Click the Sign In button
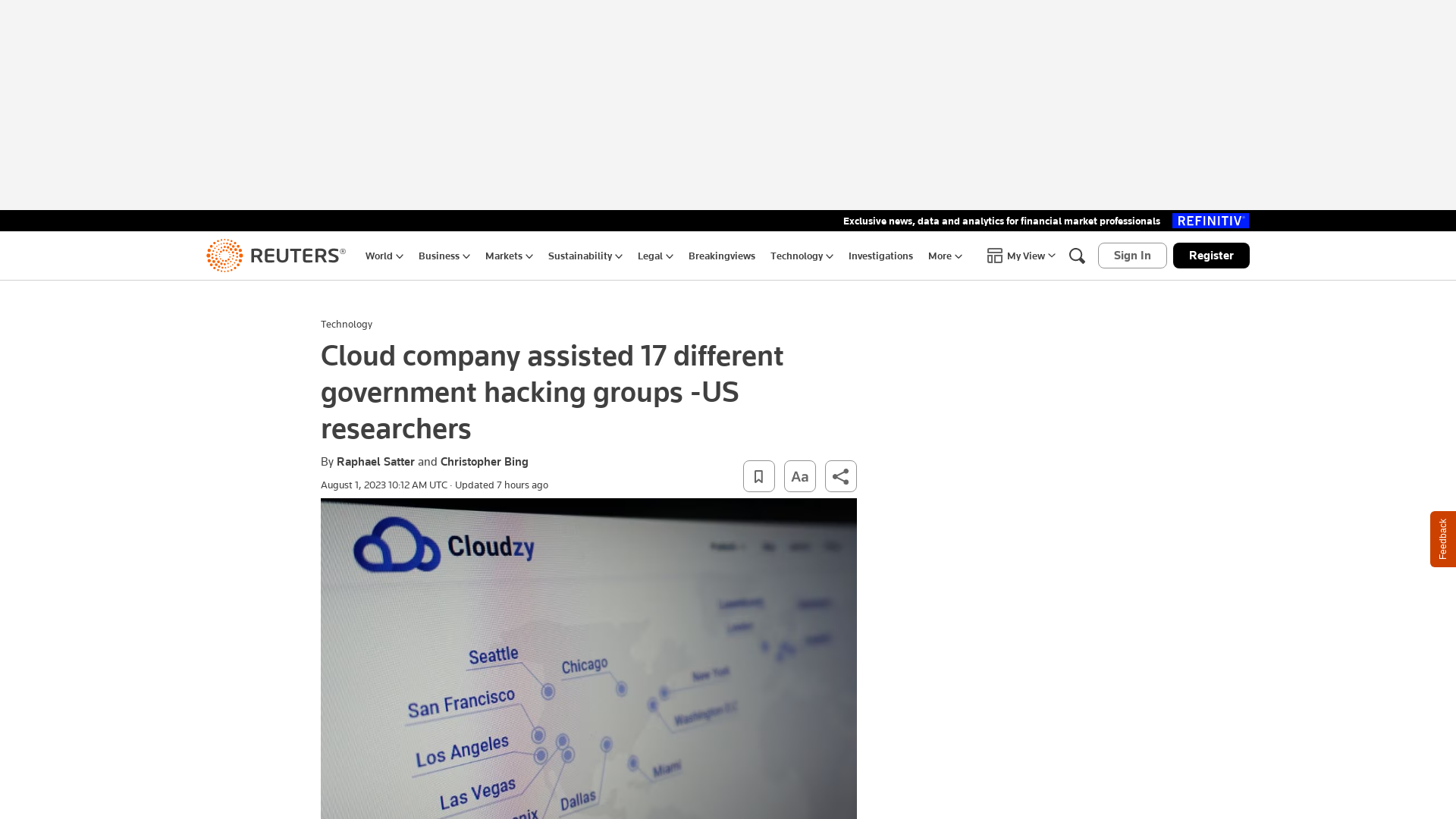1456x819 pixels. [x=1131, y=255]
